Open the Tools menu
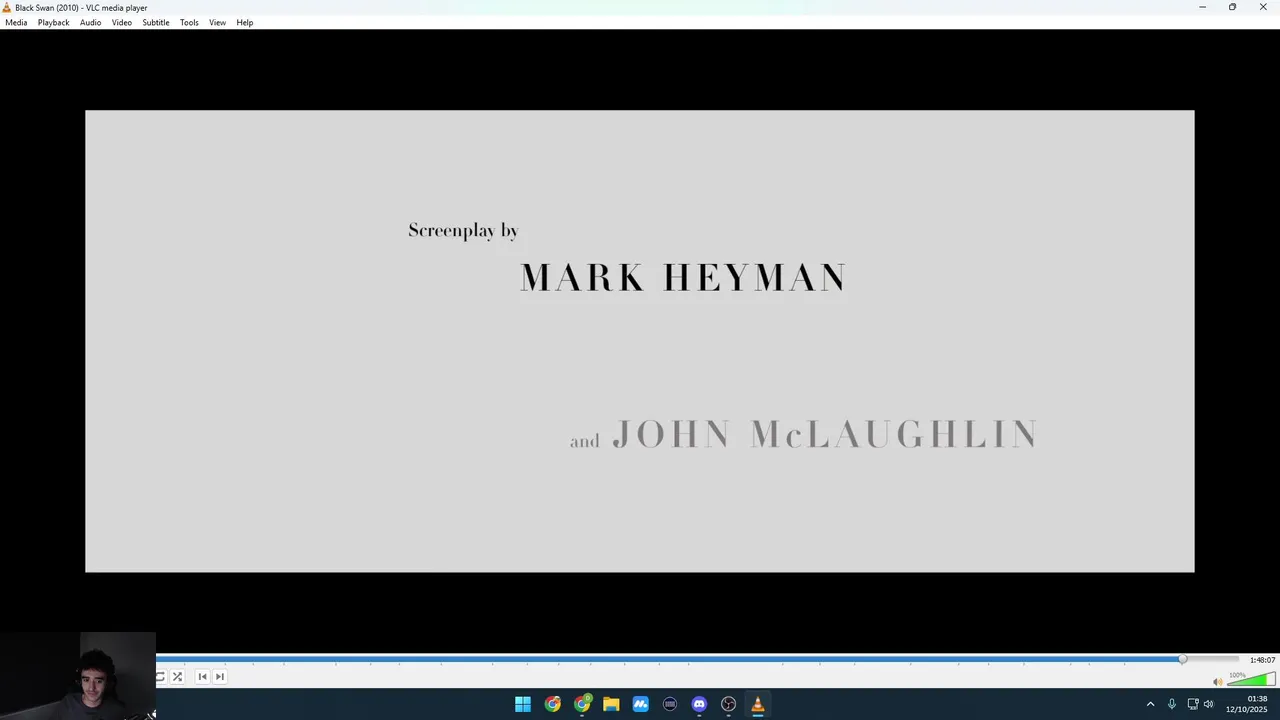Viewport: 1280px width, 720px height. [x=189, y=22]
